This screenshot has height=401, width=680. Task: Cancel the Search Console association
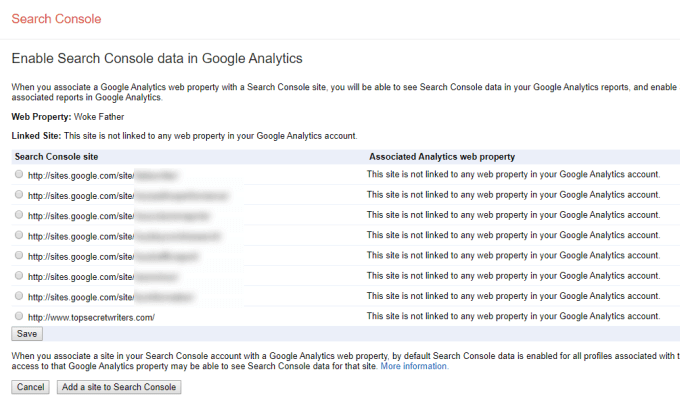pyautogui.click(x=31, y=387)
